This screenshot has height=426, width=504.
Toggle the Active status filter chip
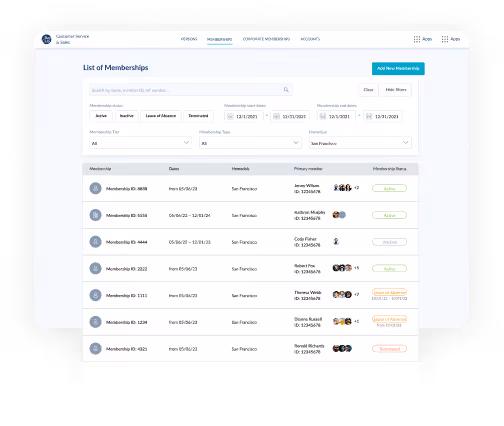(101, 116)
